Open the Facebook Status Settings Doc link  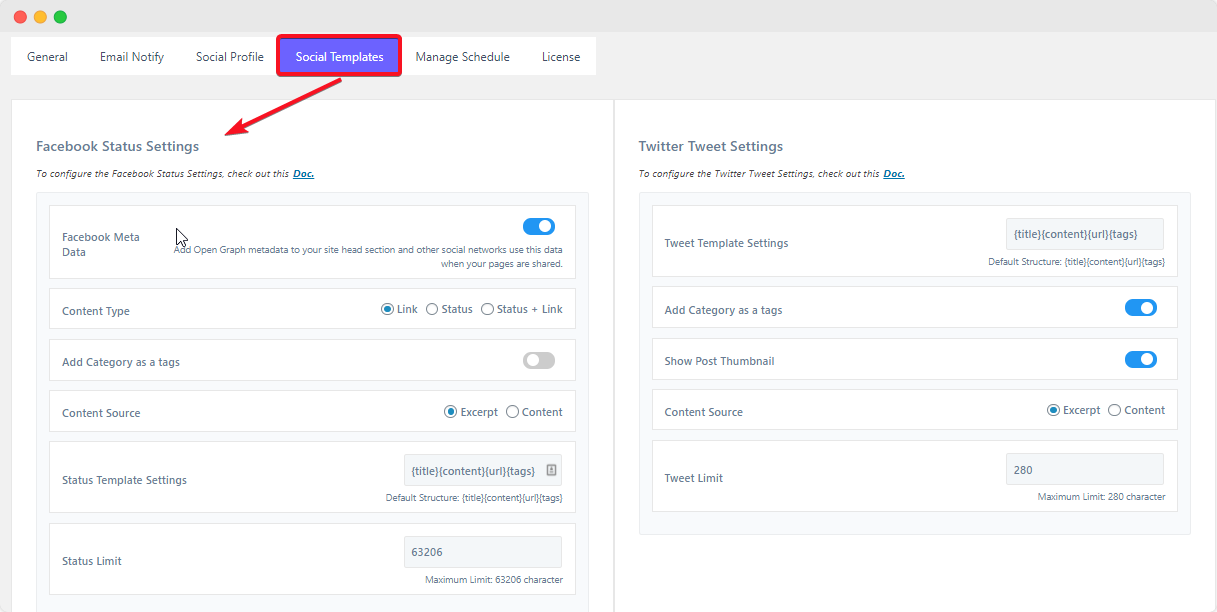pos(303,174)
